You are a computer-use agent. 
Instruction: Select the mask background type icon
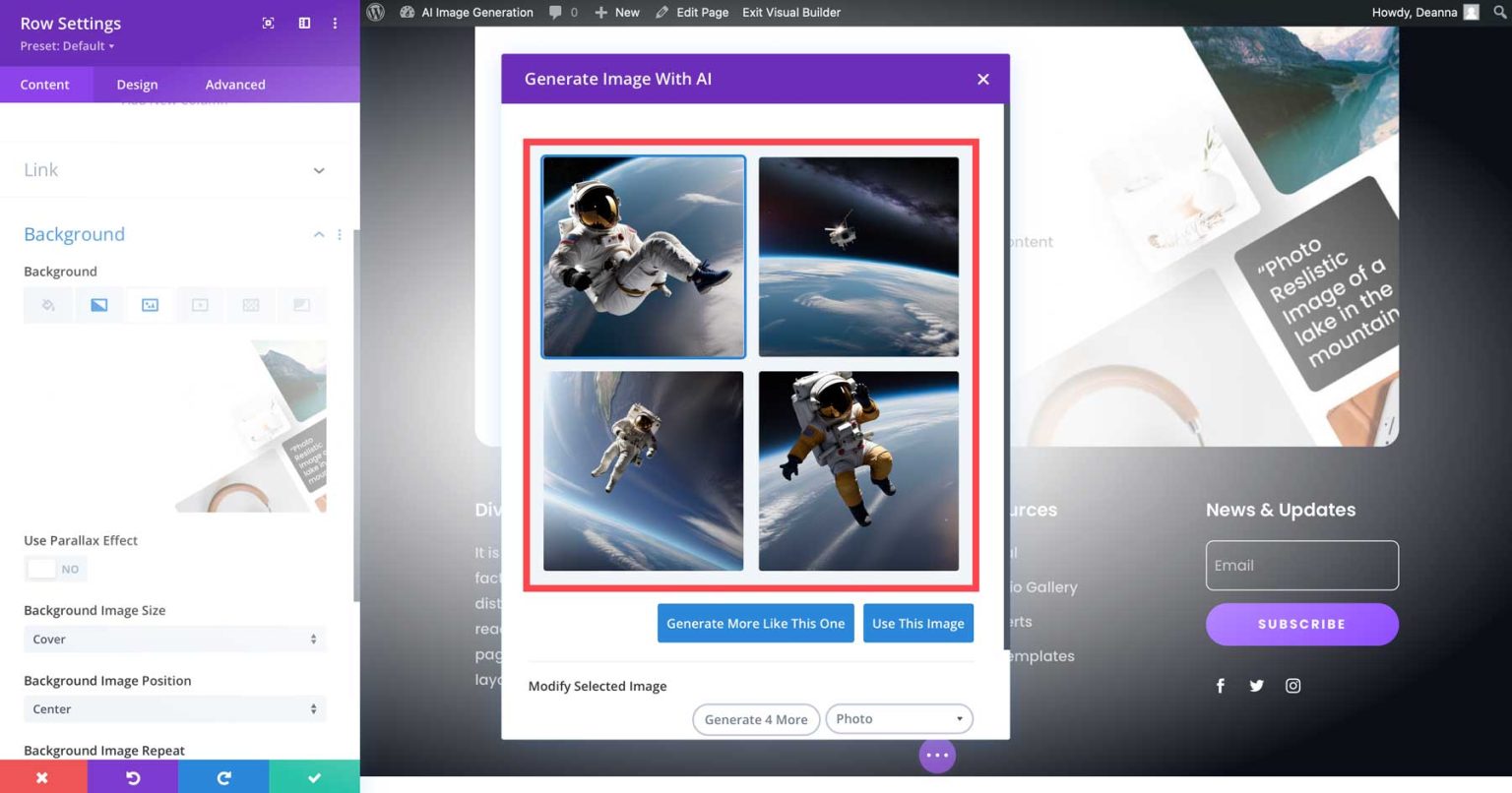click(x=301, y=305)
